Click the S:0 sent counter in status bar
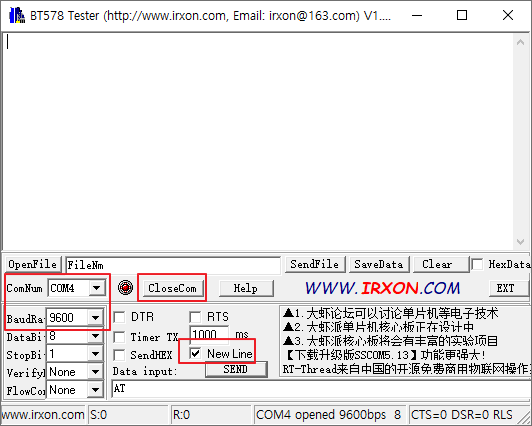This screenshot has height=426, width=532. click(x=98, y=414)
